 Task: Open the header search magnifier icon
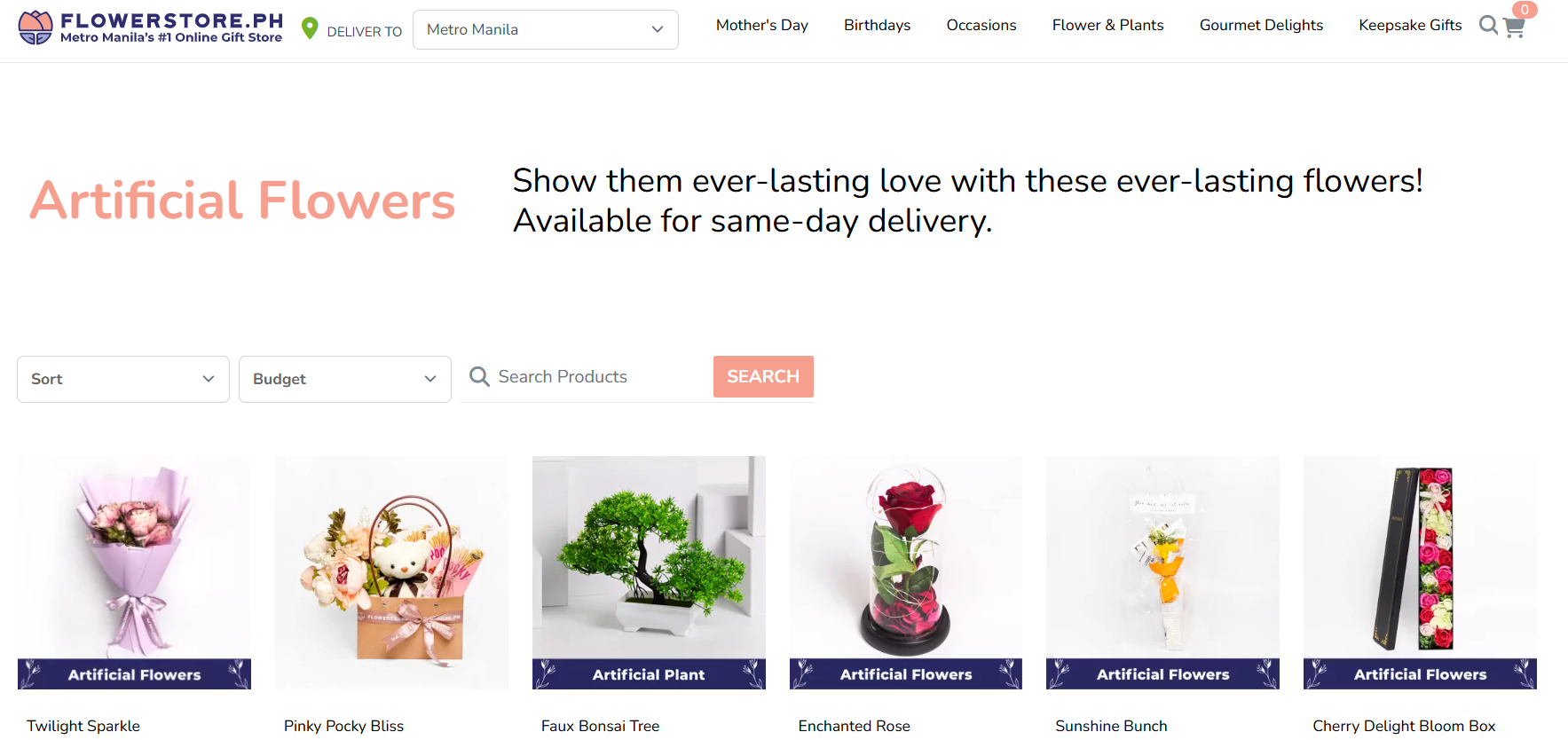click(x=1488, y=26)
